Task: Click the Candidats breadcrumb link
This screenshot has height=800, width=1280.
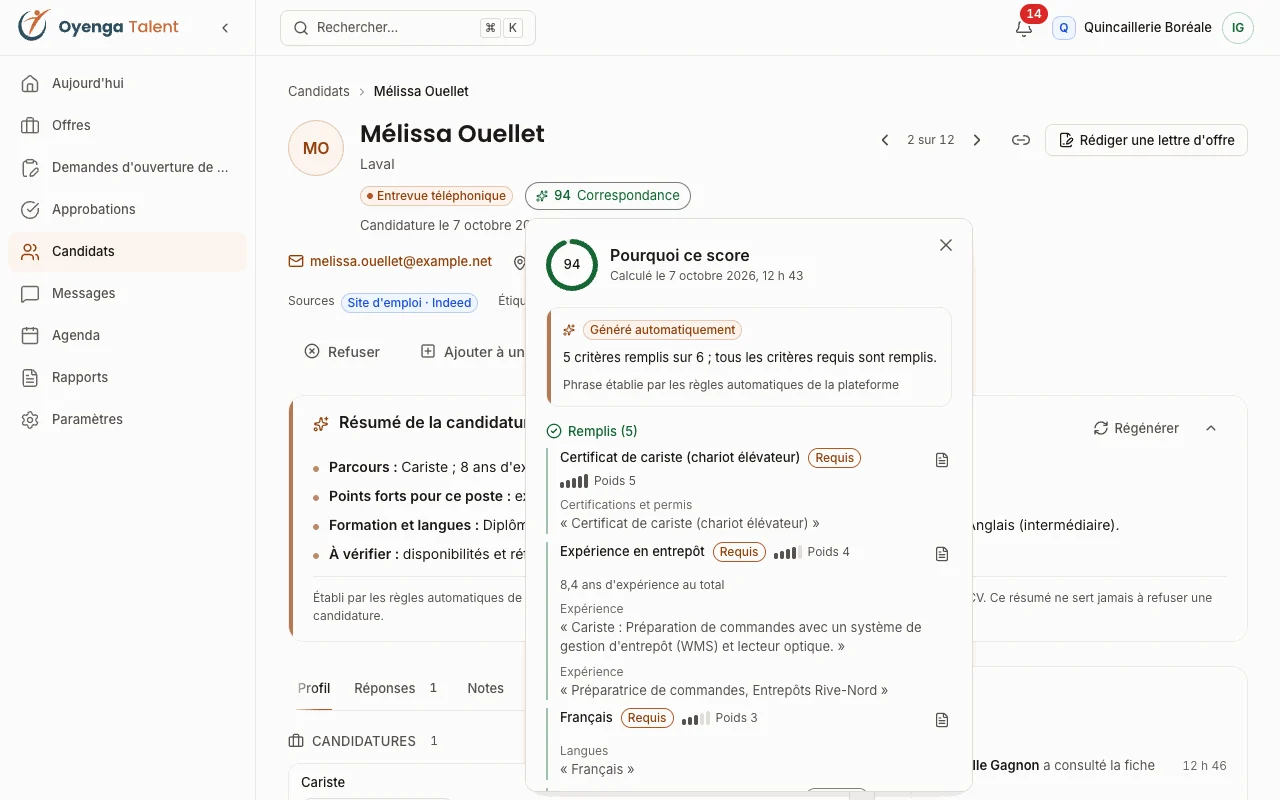Action: pos(319,91)
